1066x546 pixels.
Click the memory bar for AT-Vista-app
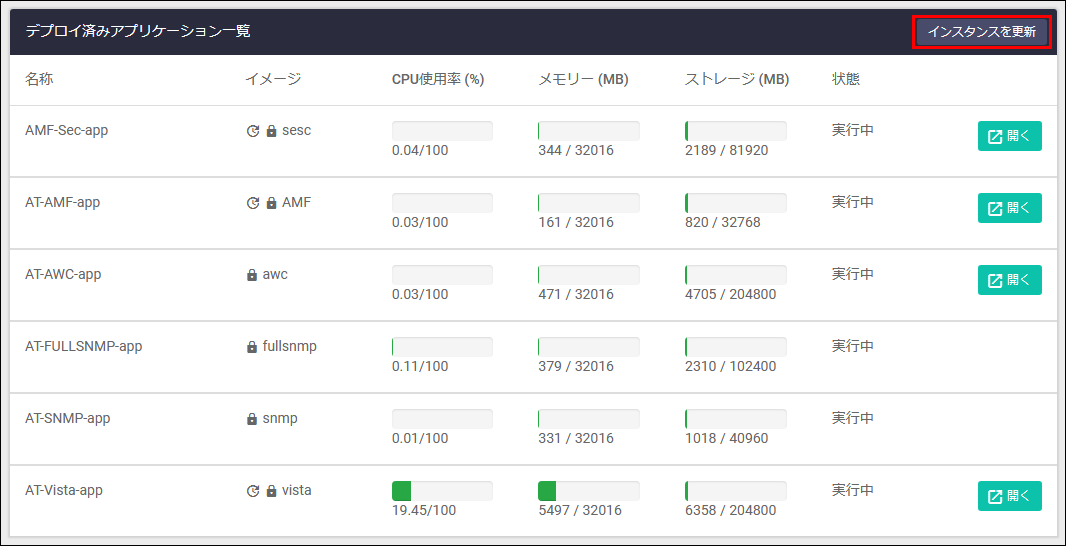tap(589, 491)
